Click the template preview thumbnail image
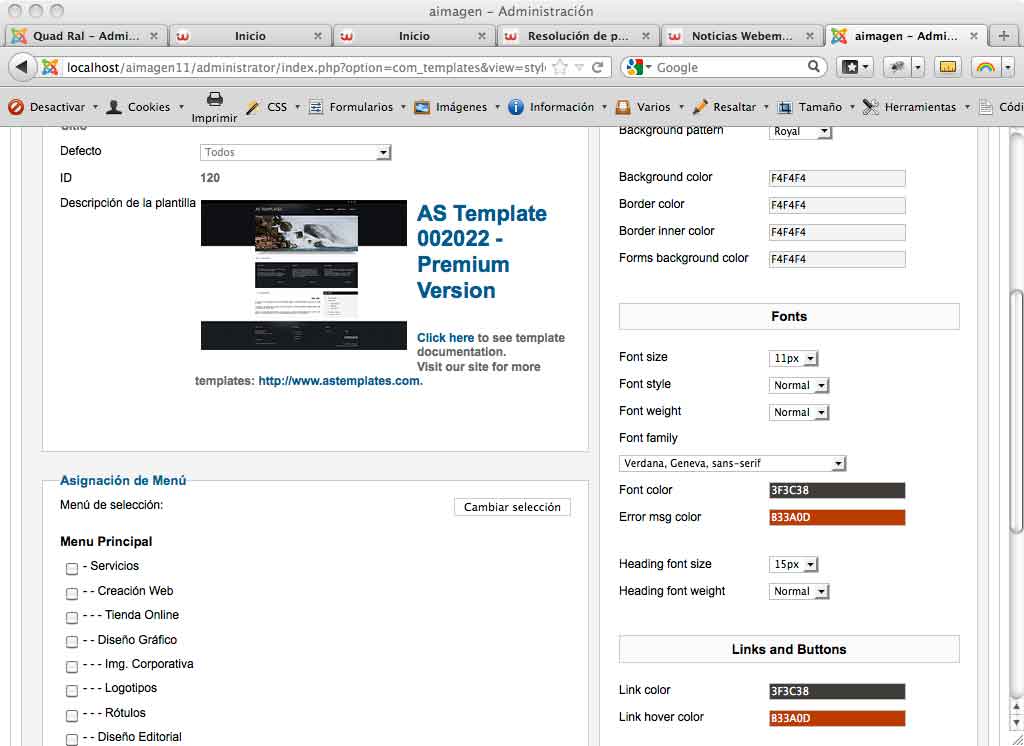The height and width of the screenshot is (746, 1024). point(304,274)
